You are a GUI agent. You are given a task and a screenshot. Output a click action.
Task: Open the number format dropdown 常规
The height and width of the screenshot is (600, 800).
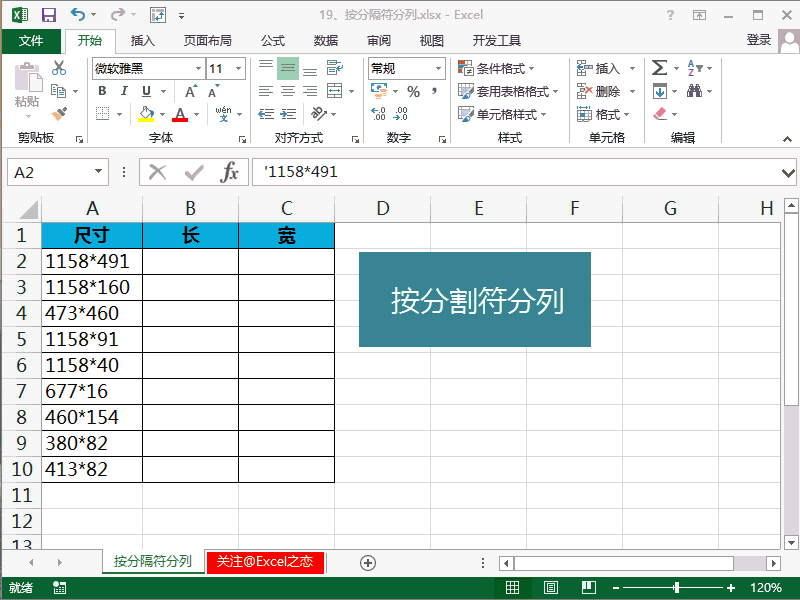438,68
